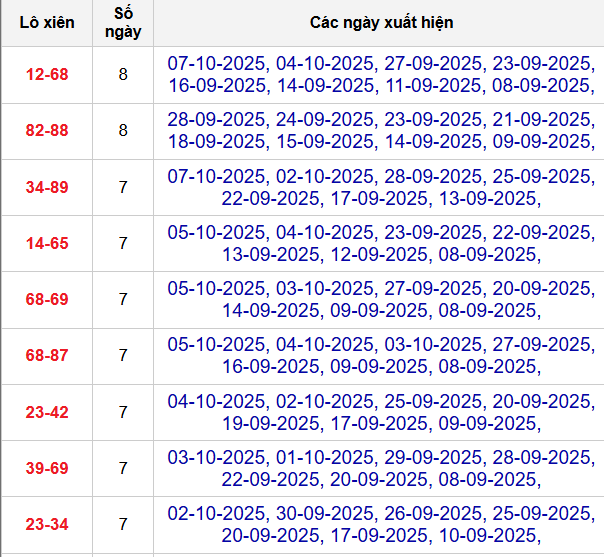Select the day count 7 for 23-42
This screenshot has width=604, height=557.
point(123,412)
